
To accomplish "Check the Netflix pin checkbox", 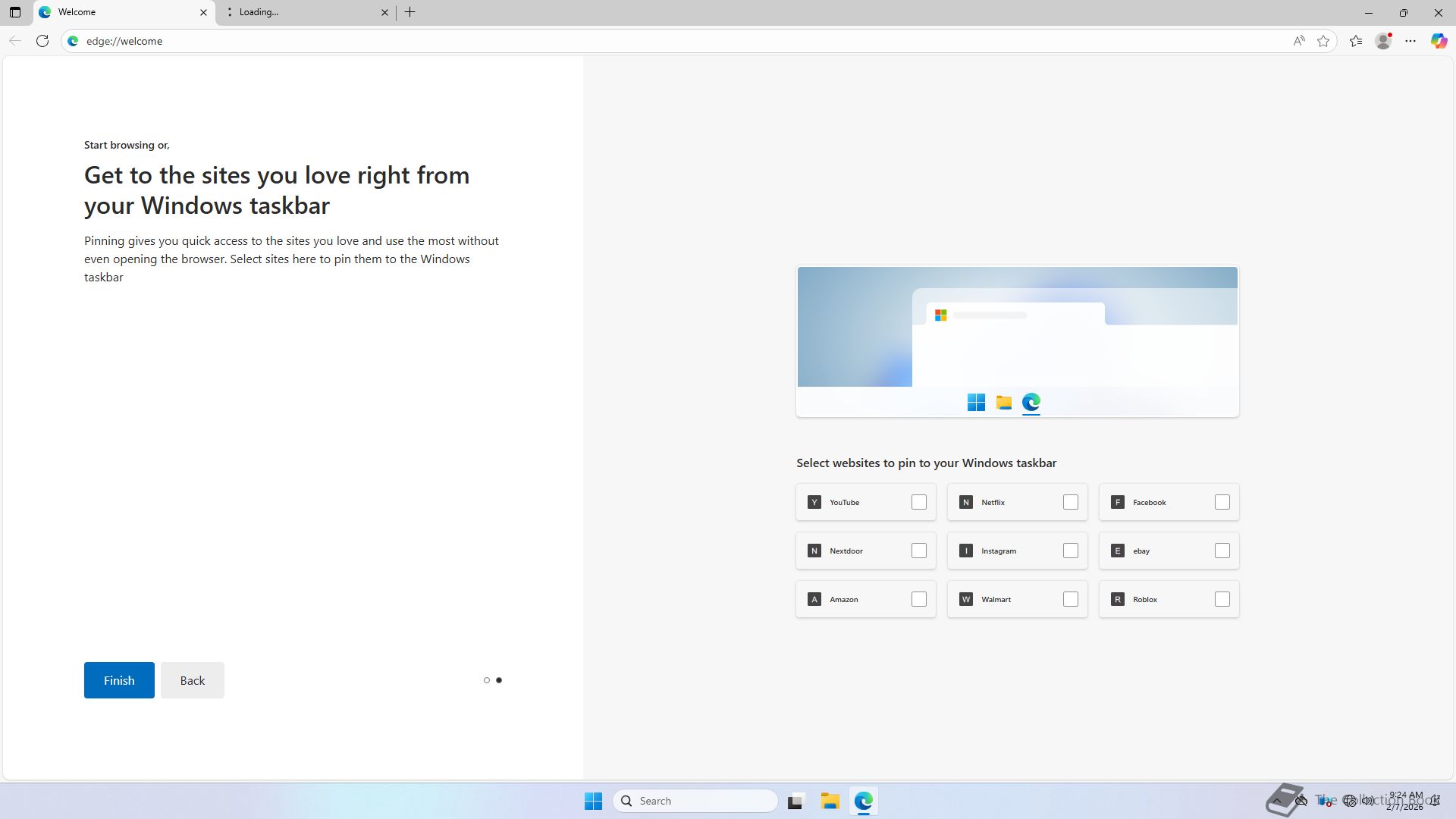I will point(1070,502).
